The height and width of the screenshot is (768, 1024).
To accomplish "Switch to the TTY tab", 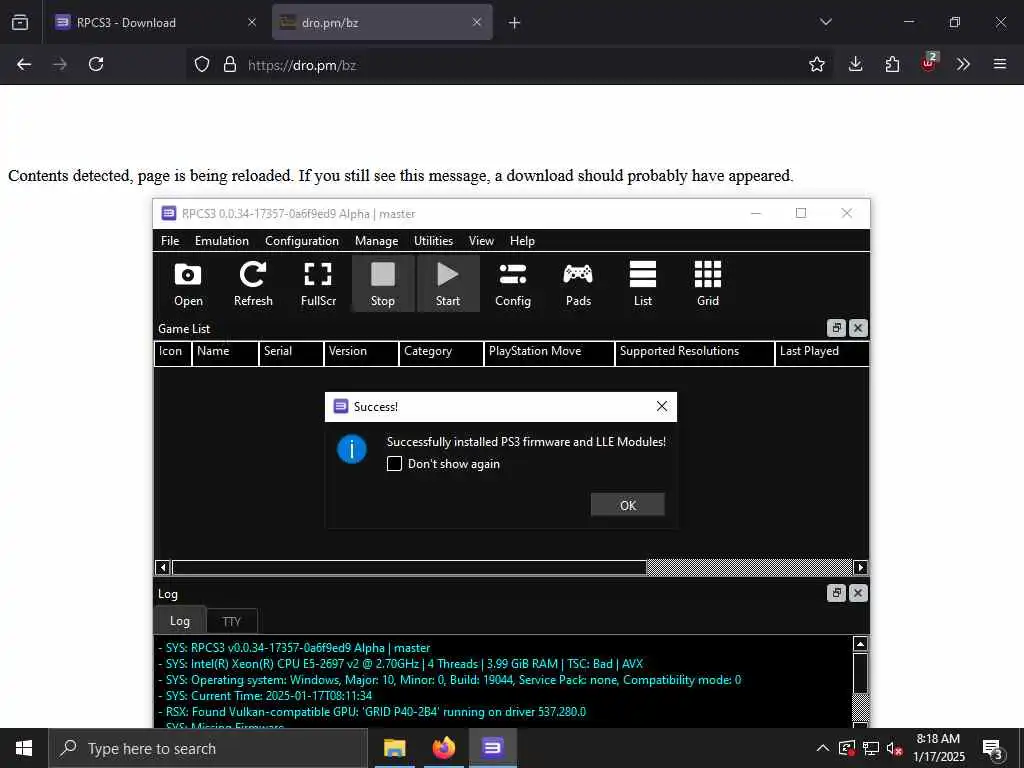I will pyautogui.click(x=232, y=621).
